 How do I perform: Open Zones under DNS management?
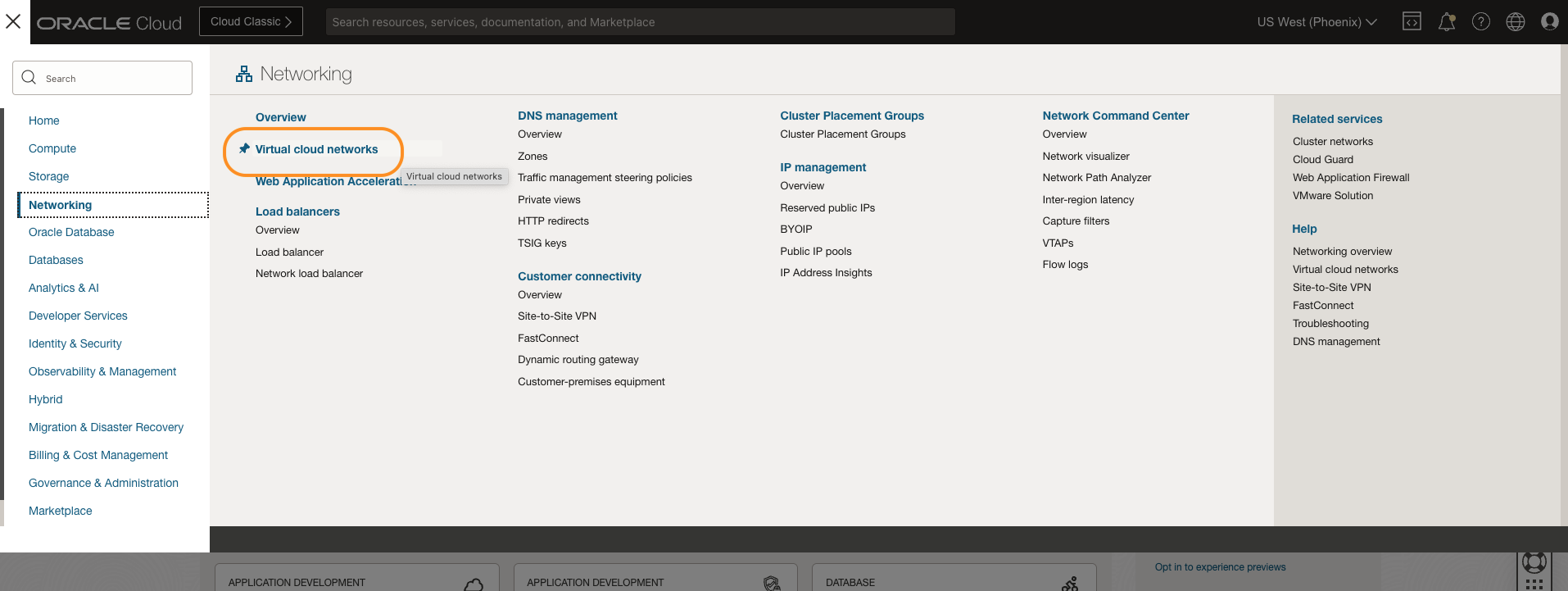[x=532, y=156]
